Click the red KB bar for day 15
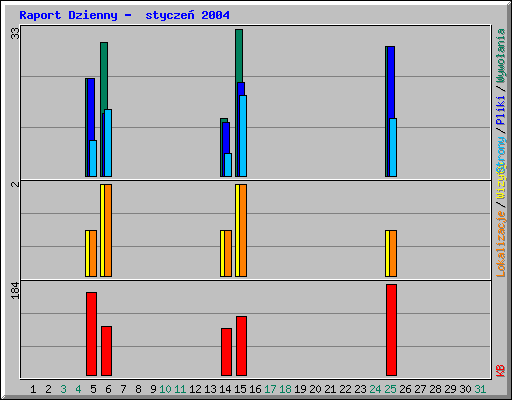The height and width of the screenshot is (400, 512). [241, 346]
